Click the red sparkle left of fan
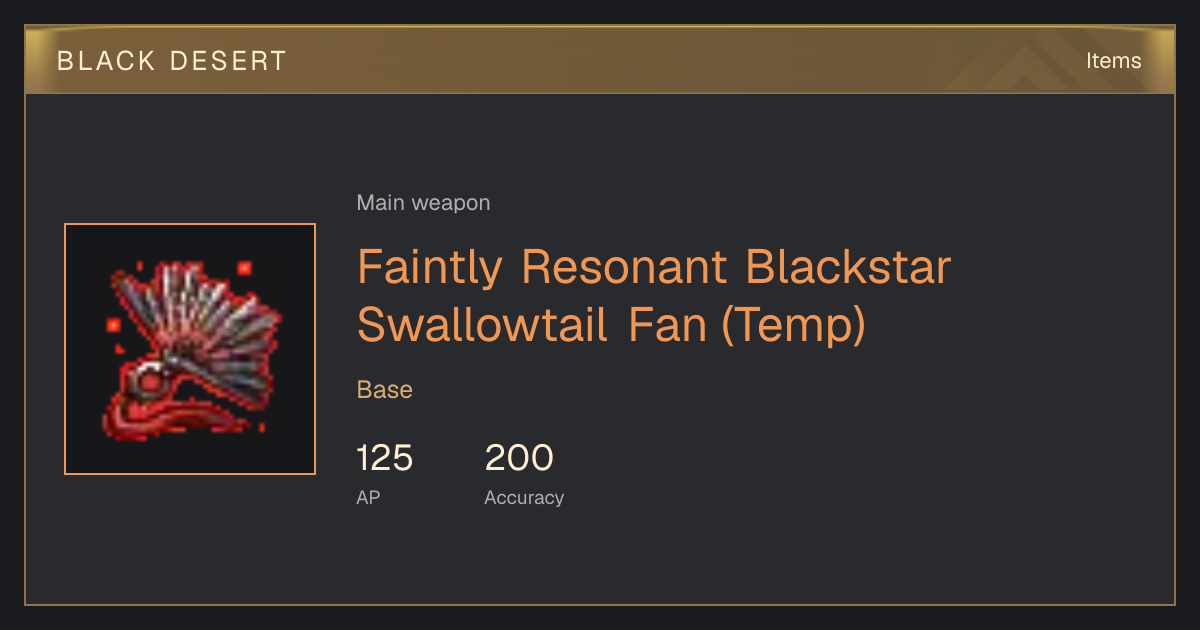The image size is (1200, 630). click(x=113, y=325)
